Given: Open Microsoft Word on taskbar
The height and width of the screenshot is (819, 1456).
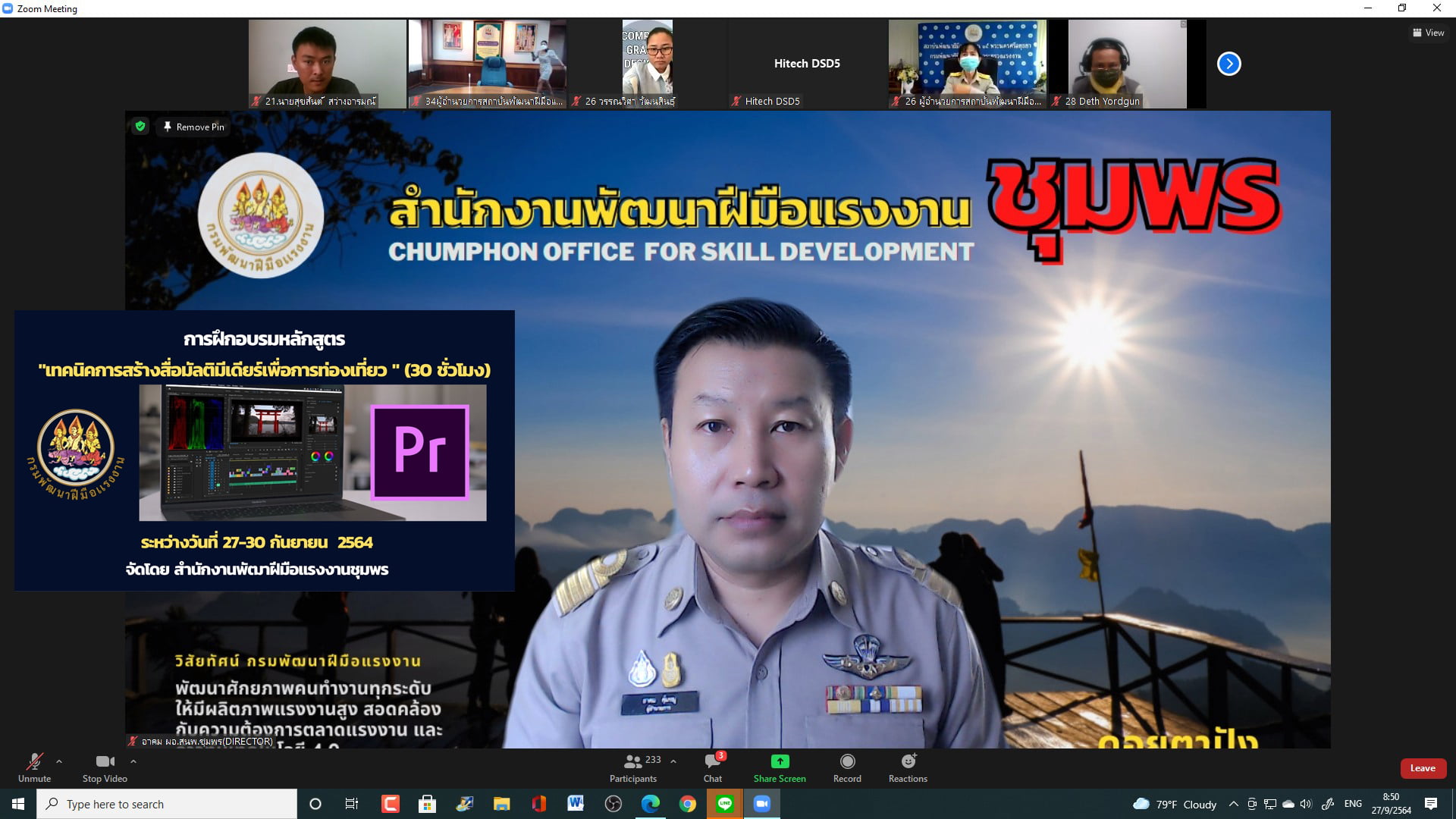Looking at the screenshot, I should (576, 804).
